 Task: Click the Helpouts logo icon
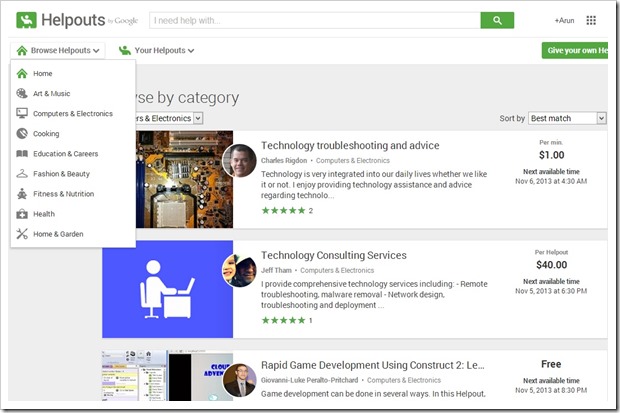click(27, 20)
